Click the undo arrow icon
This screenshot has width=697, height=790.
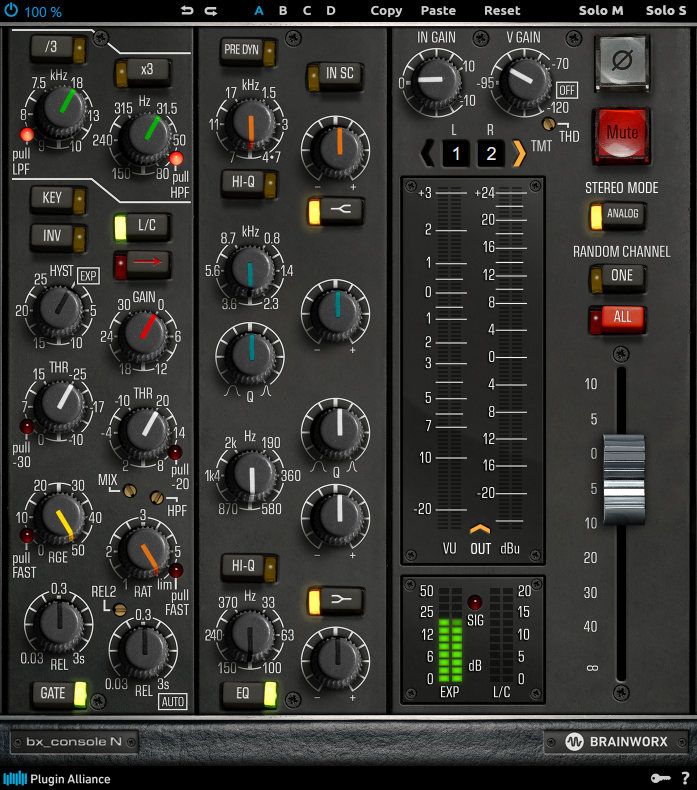(x=187, y=11)
